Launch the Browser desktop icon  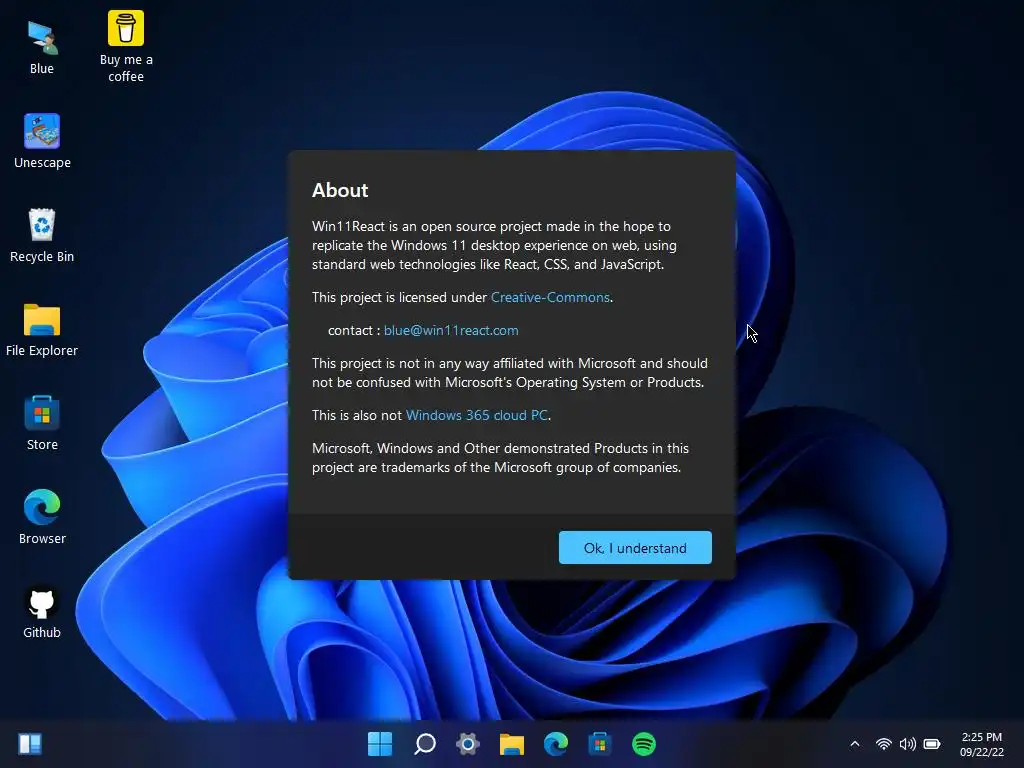pos(42,517)
